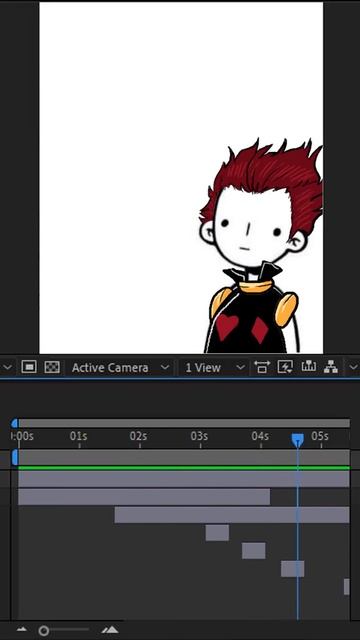Click the 03s mark on time ruler
The image size is (360, 640).
pyautogui.click(x=199, y=436)
